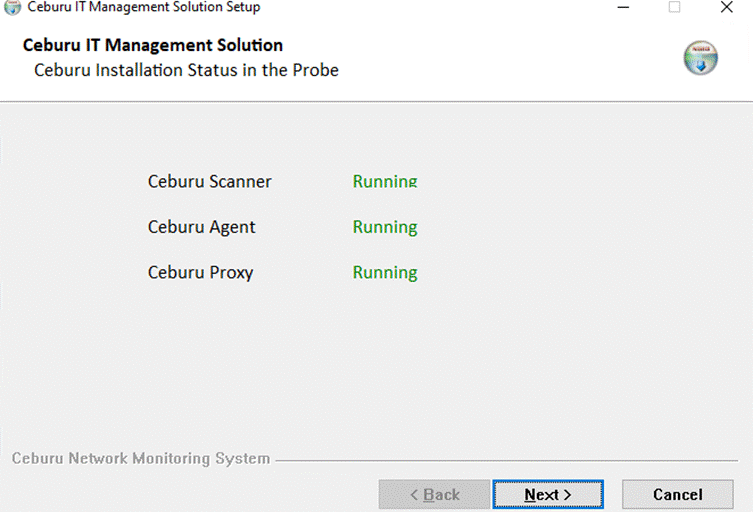This screenshot has width=753, height=512.
Task: Click the Cancel button
Action: [x=678, y=494]
